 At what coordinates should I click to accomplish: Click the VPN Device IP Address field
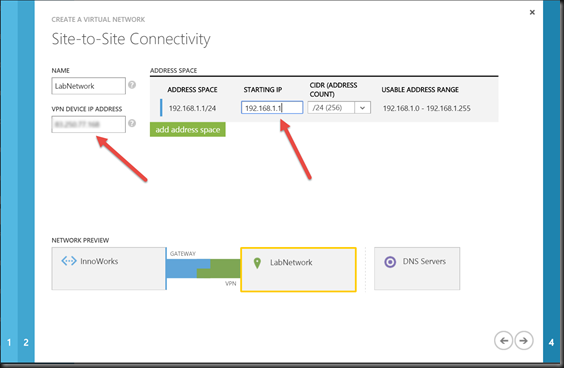(x=88, y=124)
